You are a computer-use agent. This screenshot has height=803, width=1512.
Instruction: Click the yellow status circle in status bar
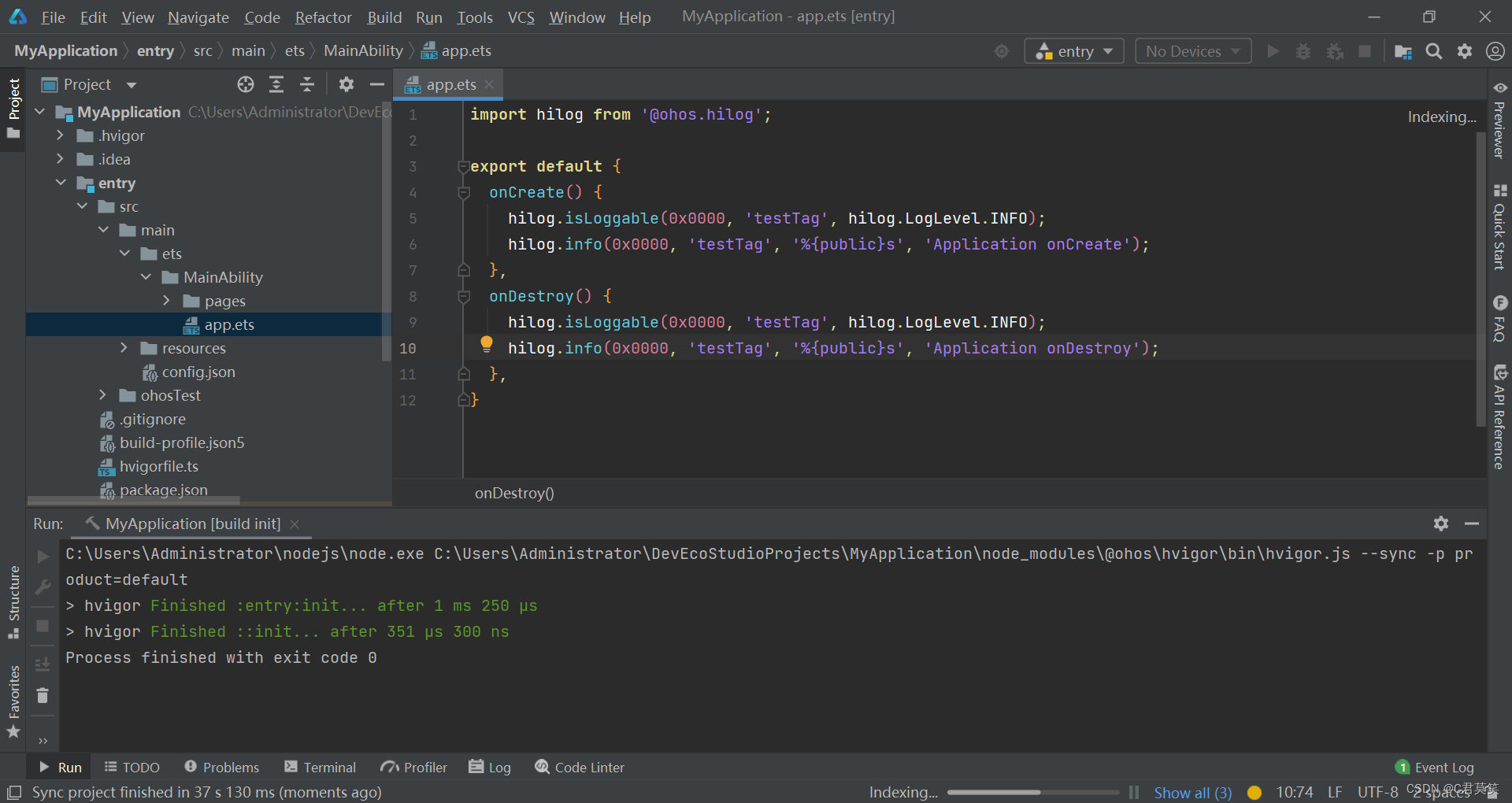[1254, 793]
